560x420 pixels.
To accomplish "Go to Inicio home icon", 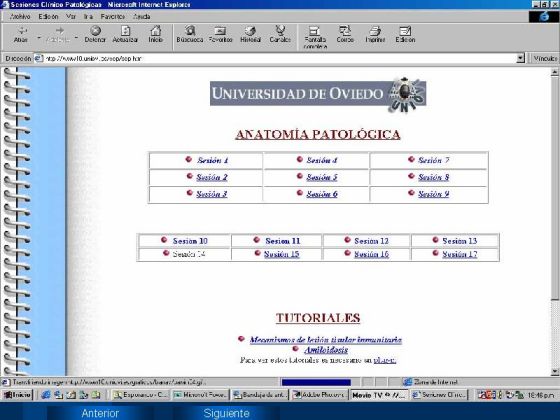I will (156, 31).
